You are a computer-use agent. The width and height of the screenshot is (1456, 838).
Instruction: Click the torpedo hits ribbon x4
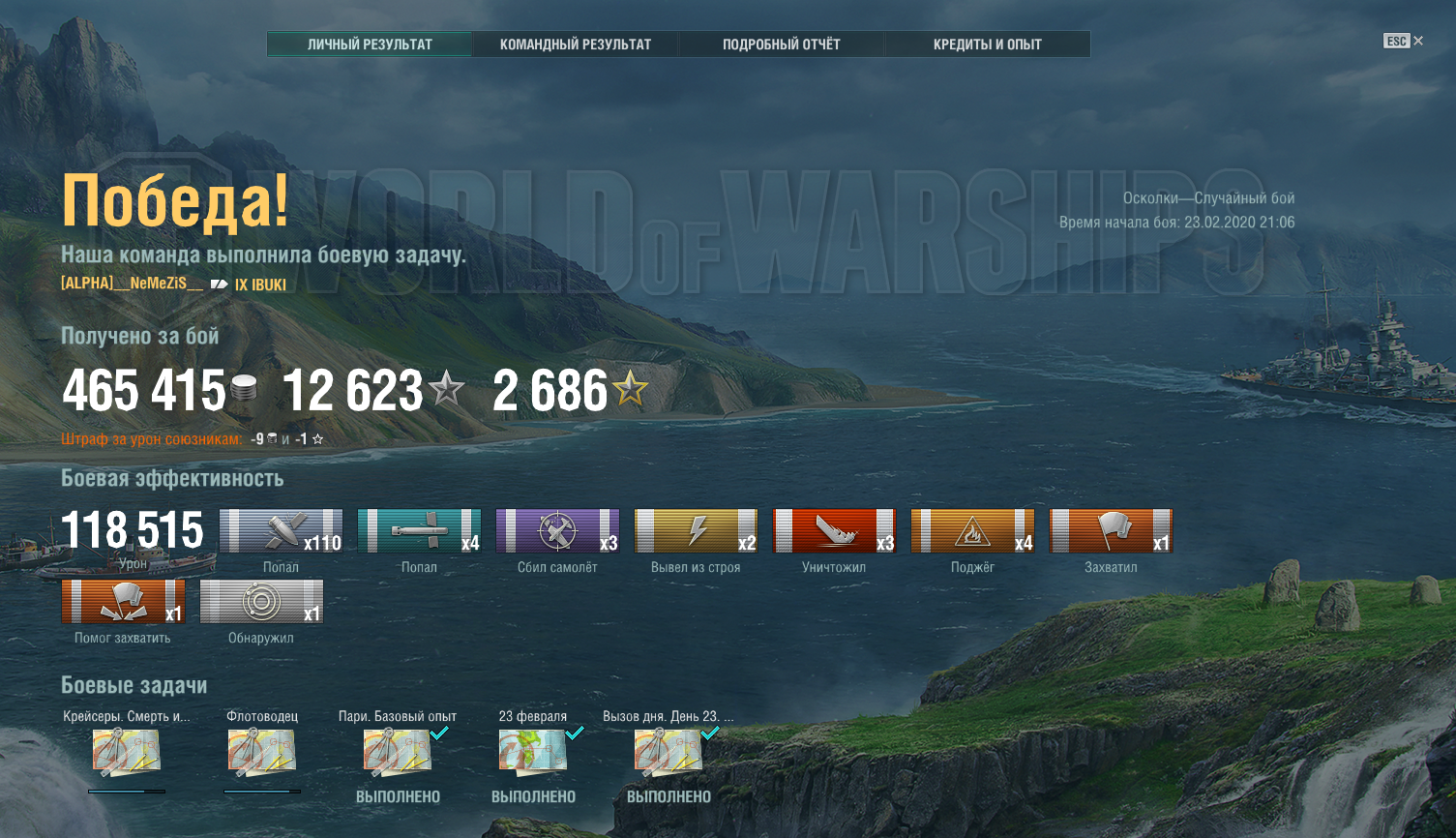coord(419,531)
